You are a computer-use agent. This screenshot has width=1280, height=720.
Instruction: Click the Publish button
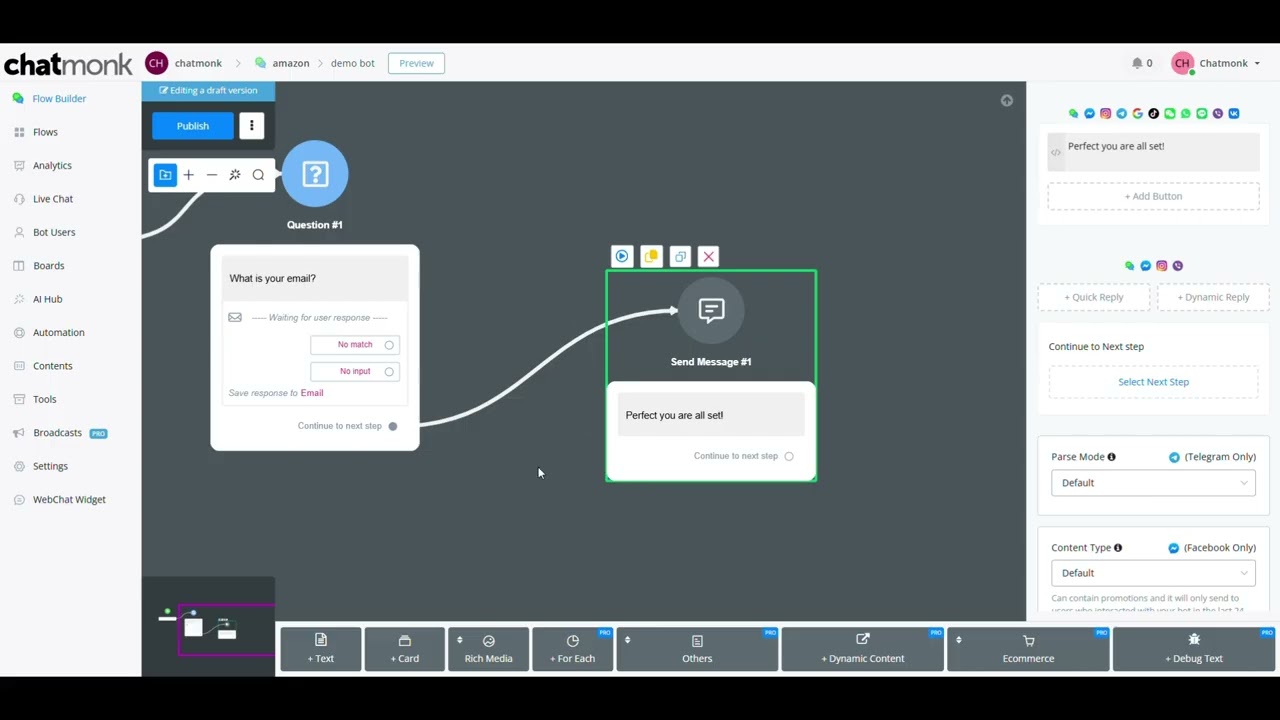193,126
